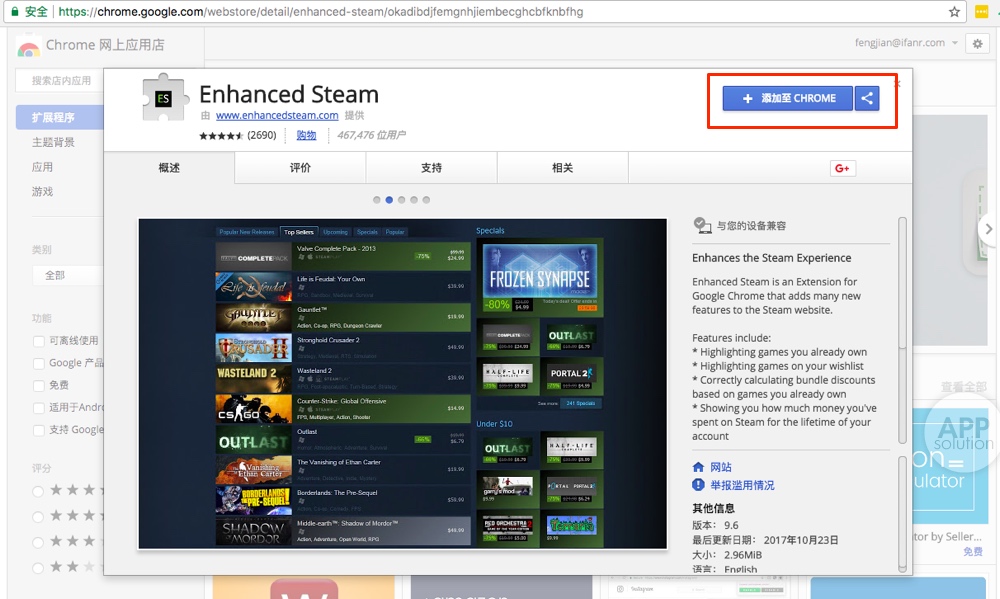Viewport: 1000px width, 599px height.
Task: Bookmark this page with the star icon
Action: [954, 12]
